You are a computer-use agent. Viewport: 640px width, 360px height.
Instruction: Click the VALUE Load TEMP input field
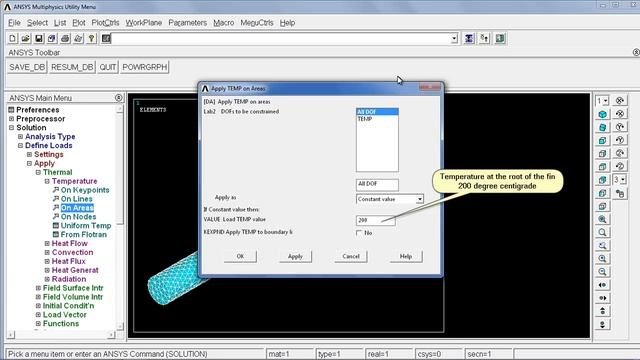click(376, 220)
